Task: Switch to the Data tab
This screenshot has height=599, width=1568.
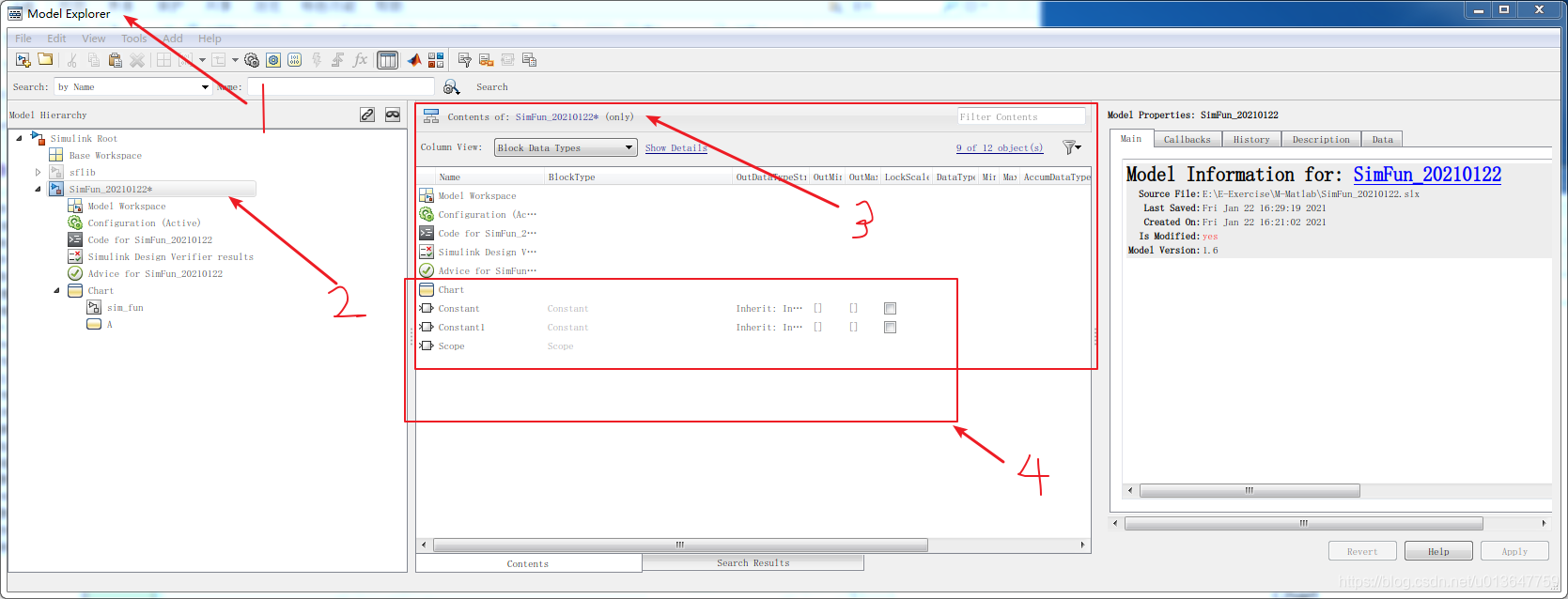Action: click(1382, 139)
